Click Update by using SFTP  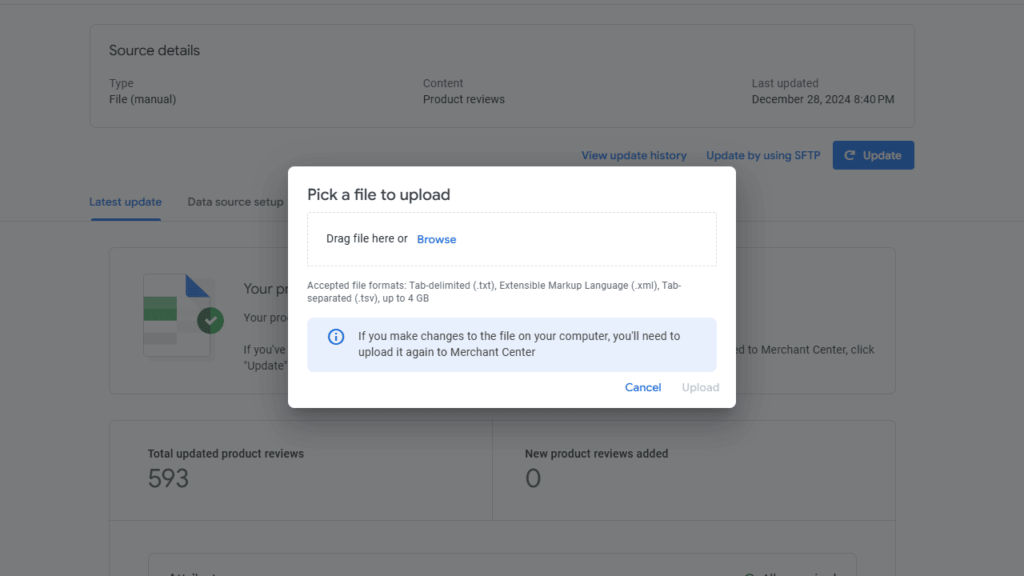(x=762, y=155)
